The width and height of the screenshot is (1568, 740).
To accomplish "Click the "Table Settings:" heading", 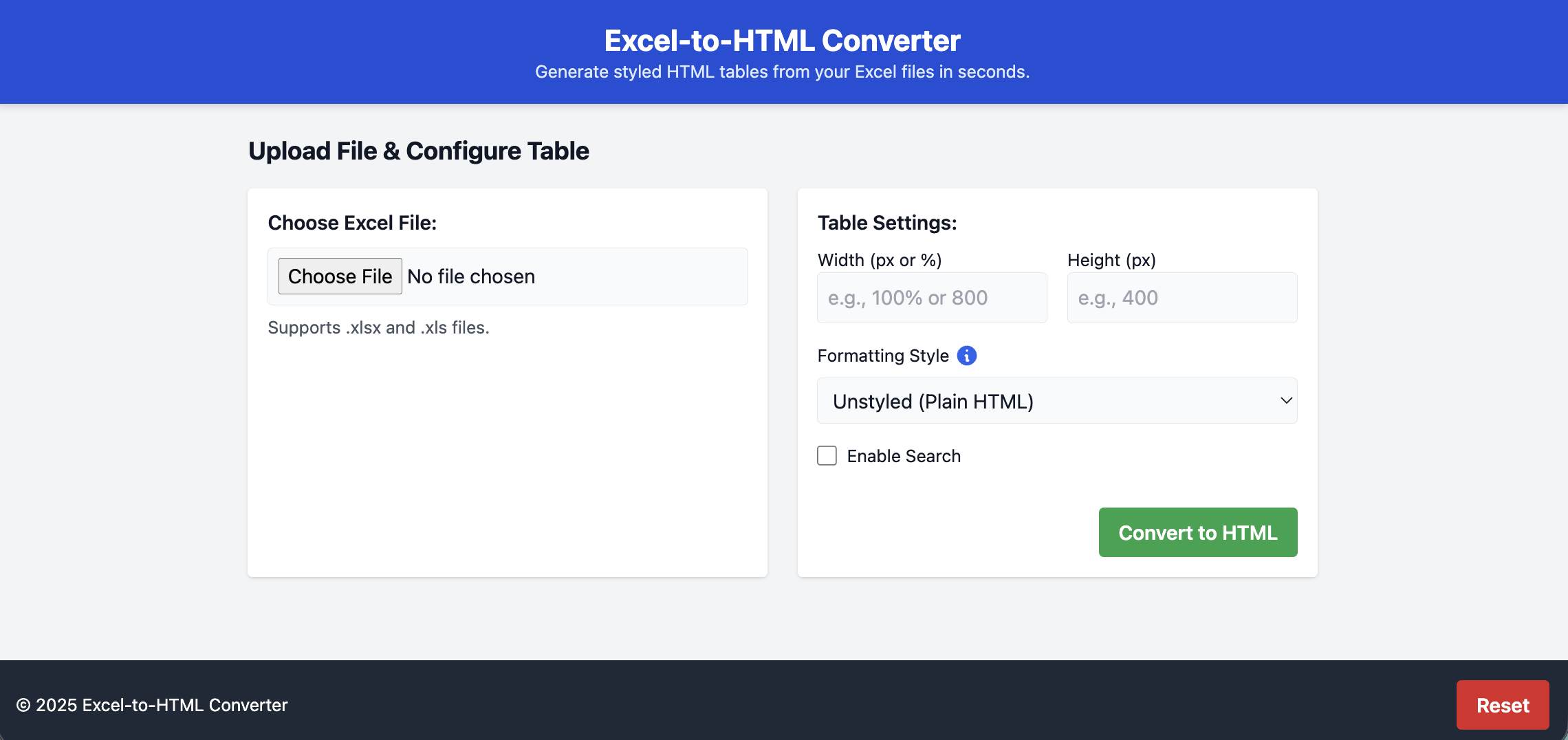I will (886, 223).
